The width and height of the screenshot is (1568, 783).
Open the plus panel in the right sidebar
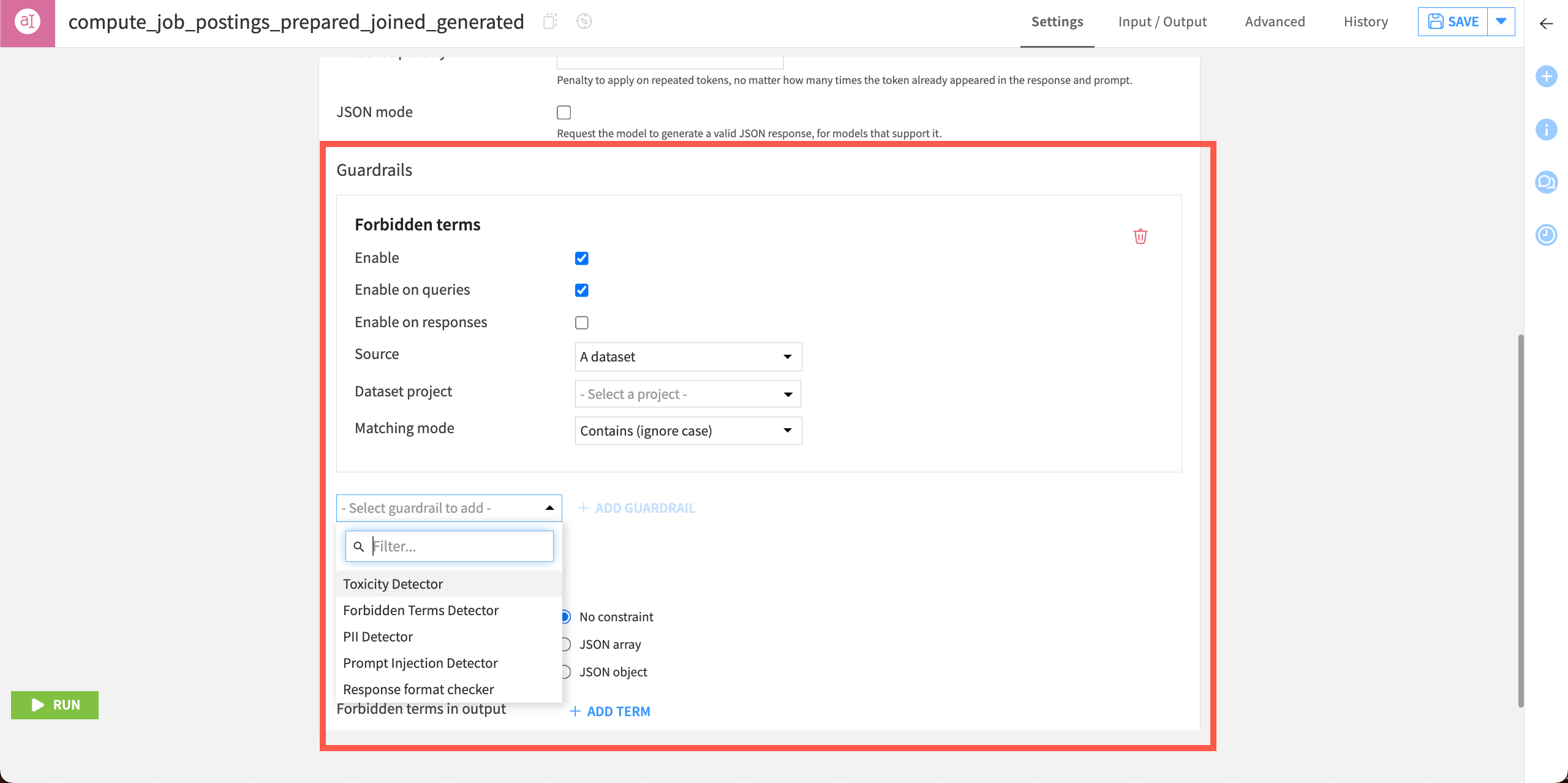1546,77
